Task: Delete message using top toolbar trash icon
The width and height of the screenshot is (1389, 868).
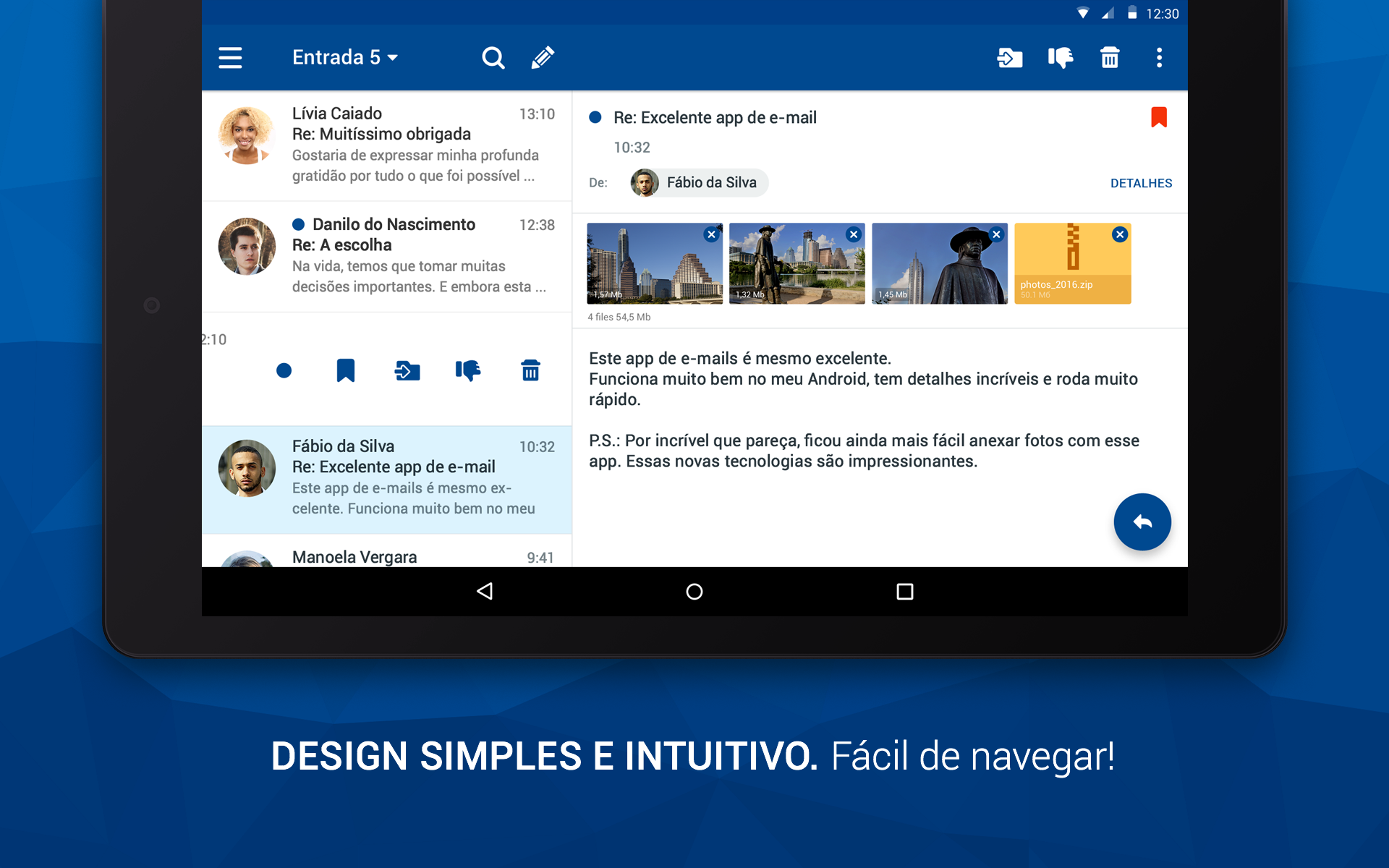Action: 1110,57
